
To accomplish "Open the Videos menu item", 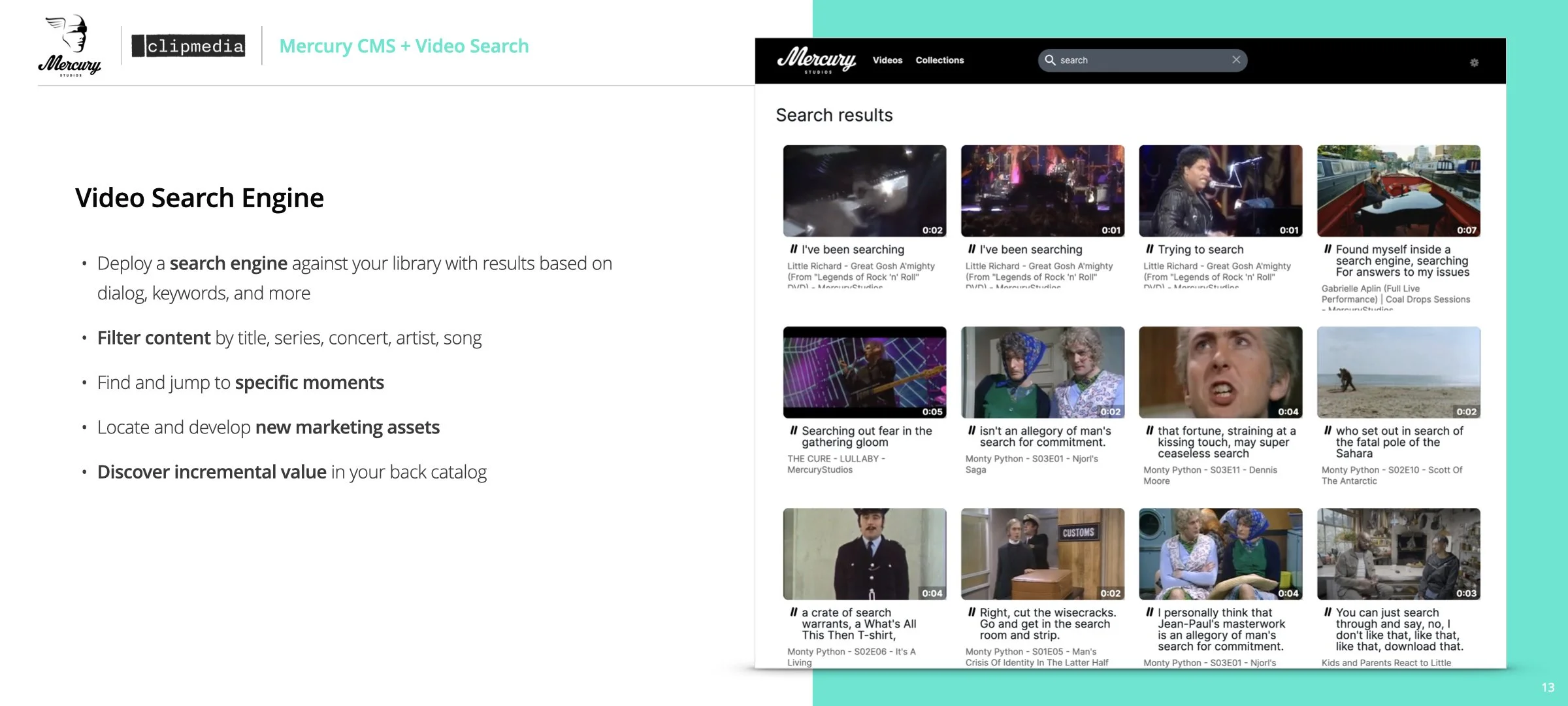I will [887, 60].
